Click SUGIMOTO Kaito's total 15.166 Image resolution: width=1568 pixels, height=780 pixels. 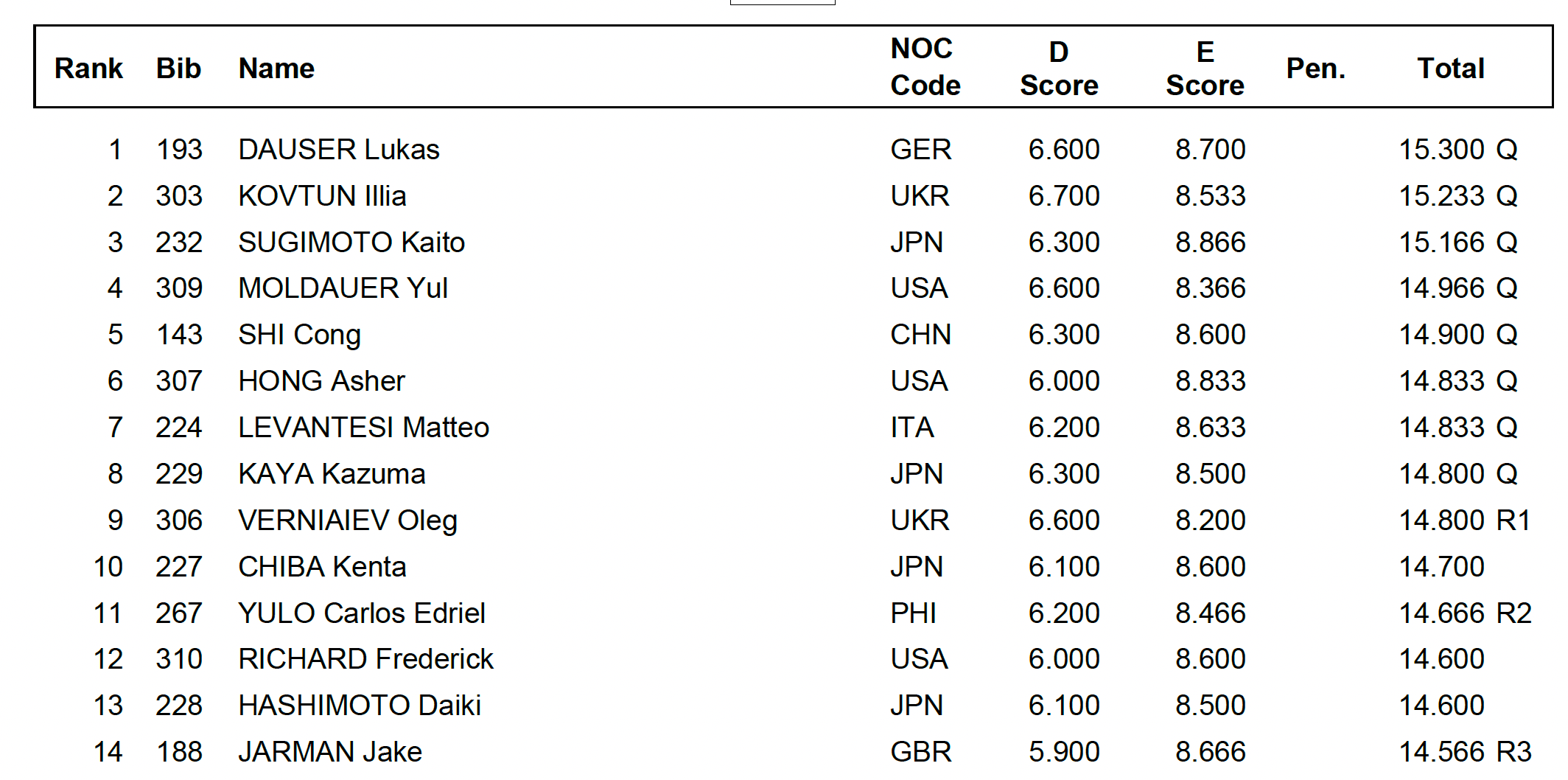tap(1441, 243)
